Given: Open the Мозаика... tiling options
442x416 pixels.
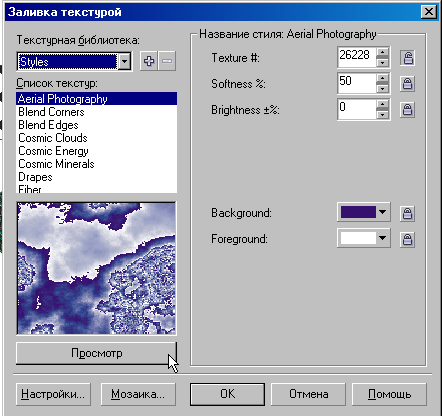Looking at the screenshot, I should [138, 394].
